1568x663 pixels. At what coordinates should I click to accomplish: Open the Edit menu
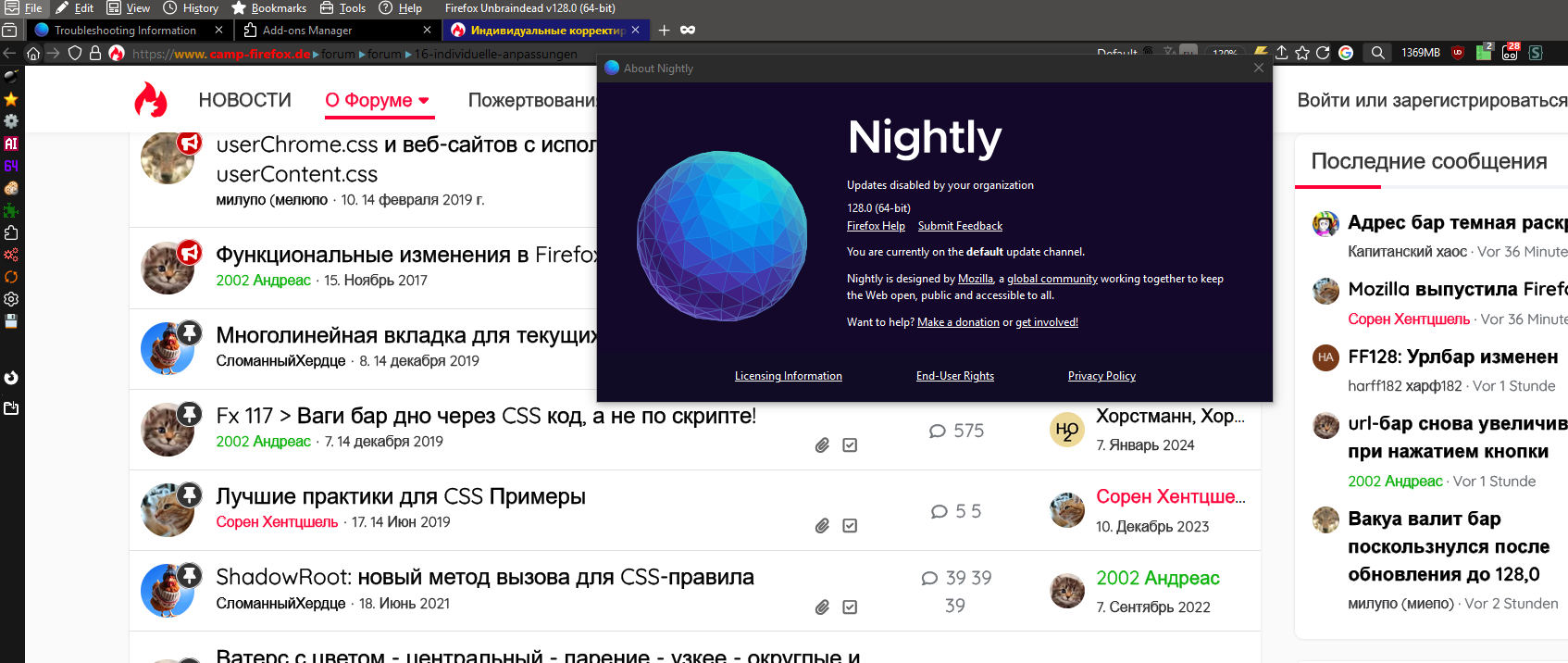(x=74, y=8)
